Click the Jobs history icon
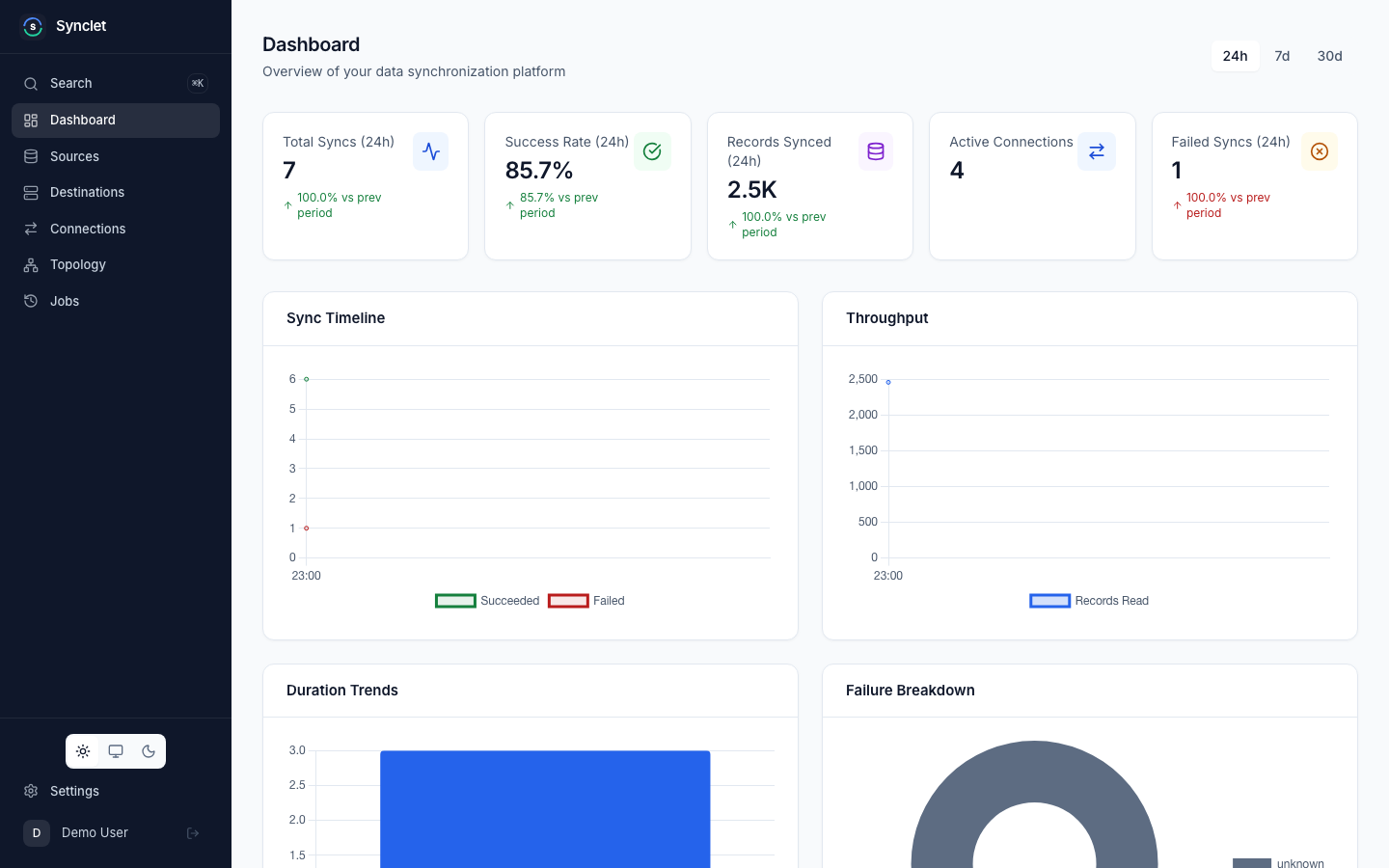Screen dimensions: 1389x868 click(31, 301)
